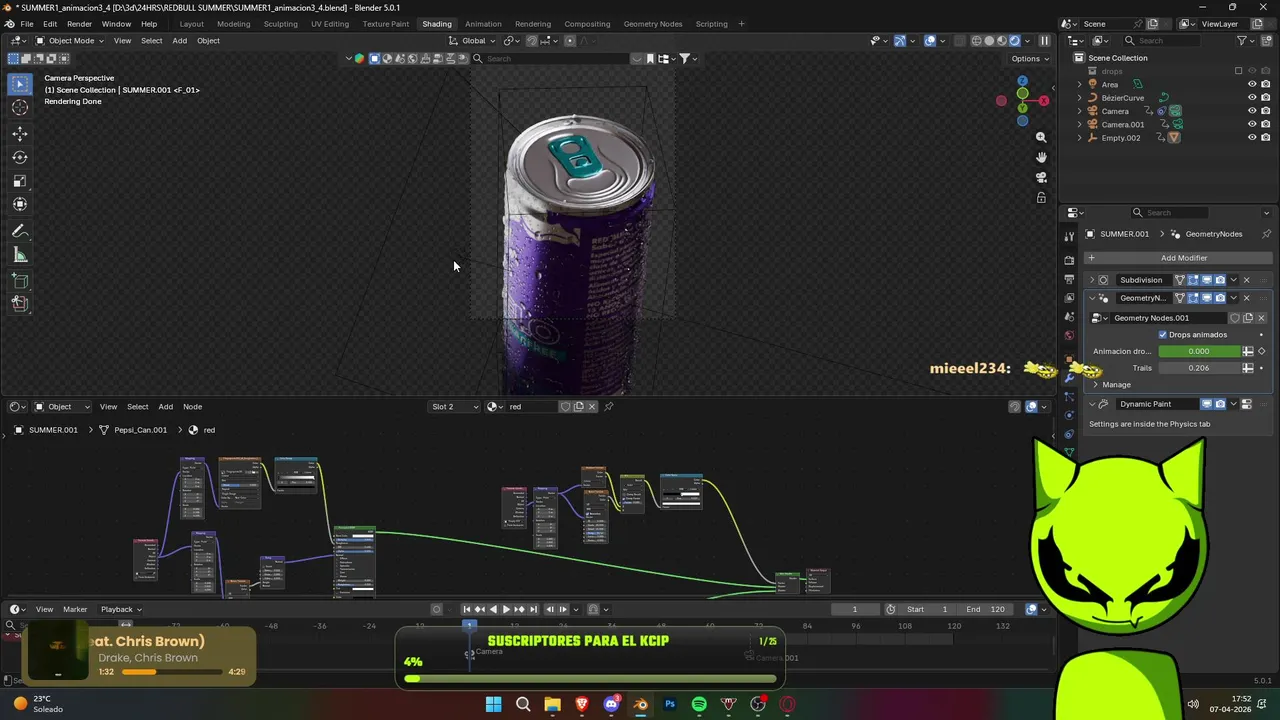
Task: Enable the drops collection checkbox
Action: pos(1238,71)
